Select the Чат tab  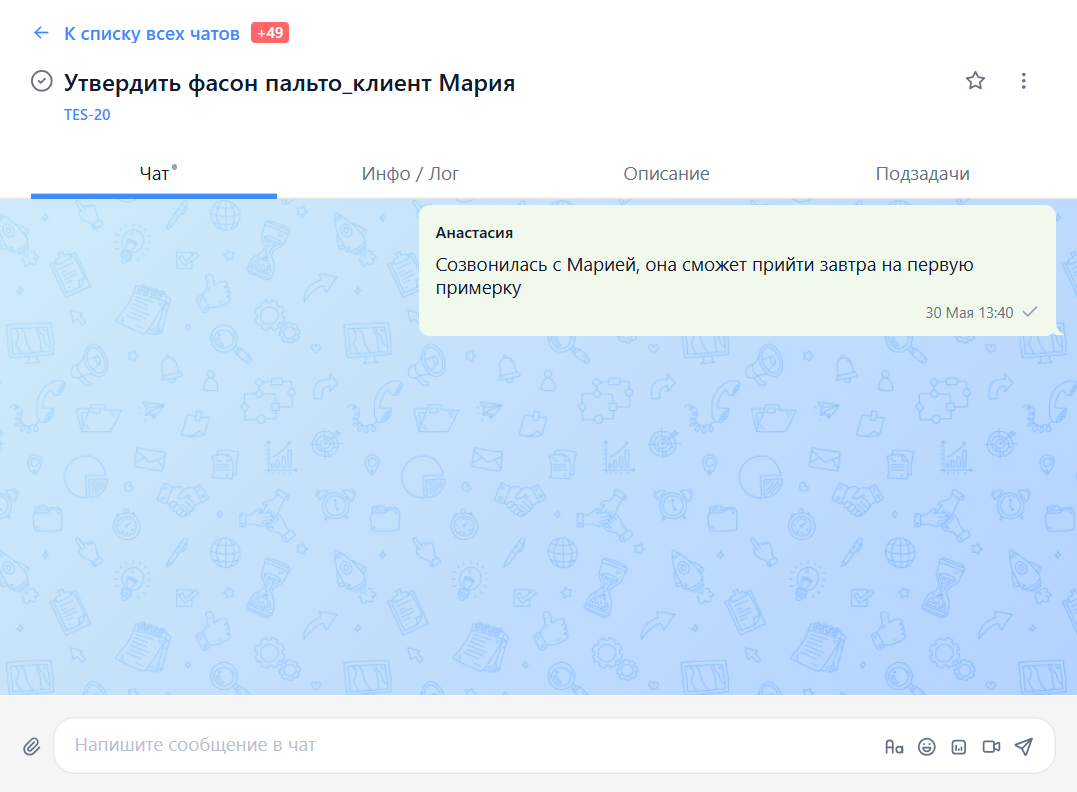[x=153, y=172]
